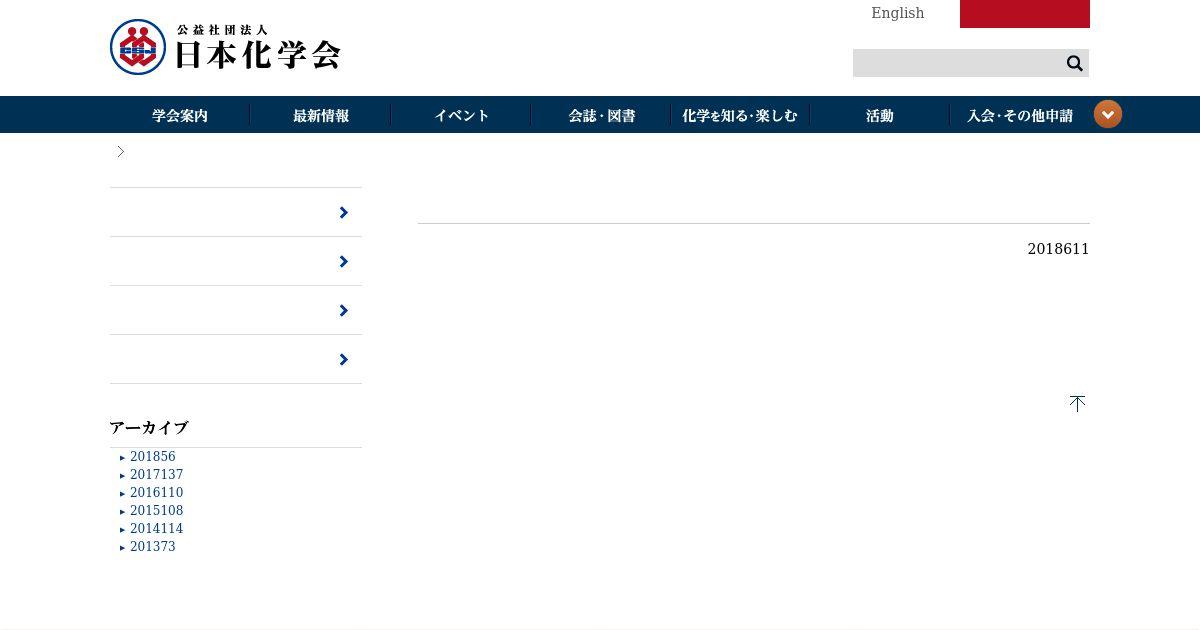Open the 学会案内 menu
The width and height of the screenshot is (1200, 630).
pyautogui.click(x=180, y=115)
